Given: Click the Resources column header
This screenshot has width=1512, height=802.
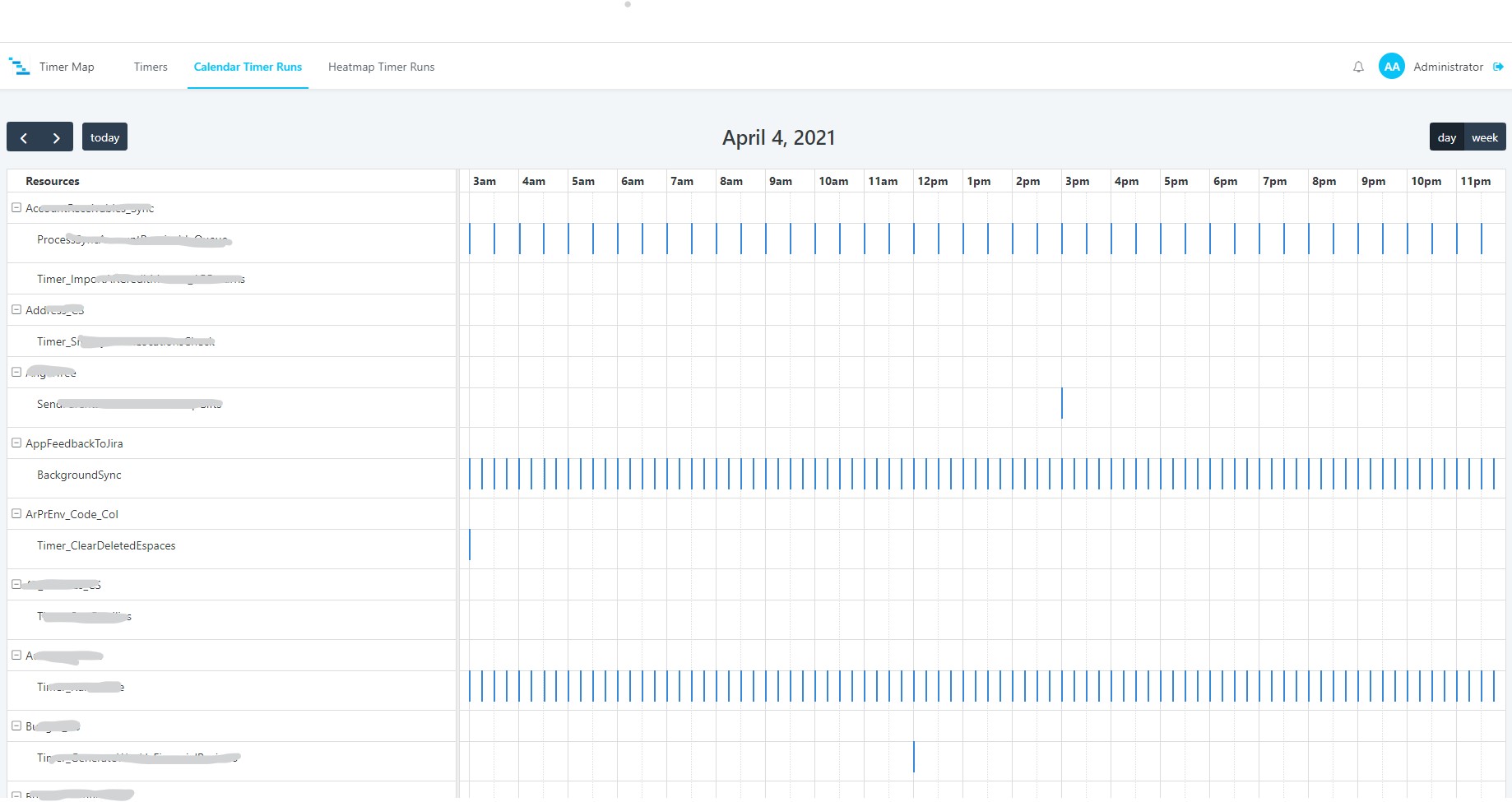Looking at the screenshot, I should [x=52, y=181].
